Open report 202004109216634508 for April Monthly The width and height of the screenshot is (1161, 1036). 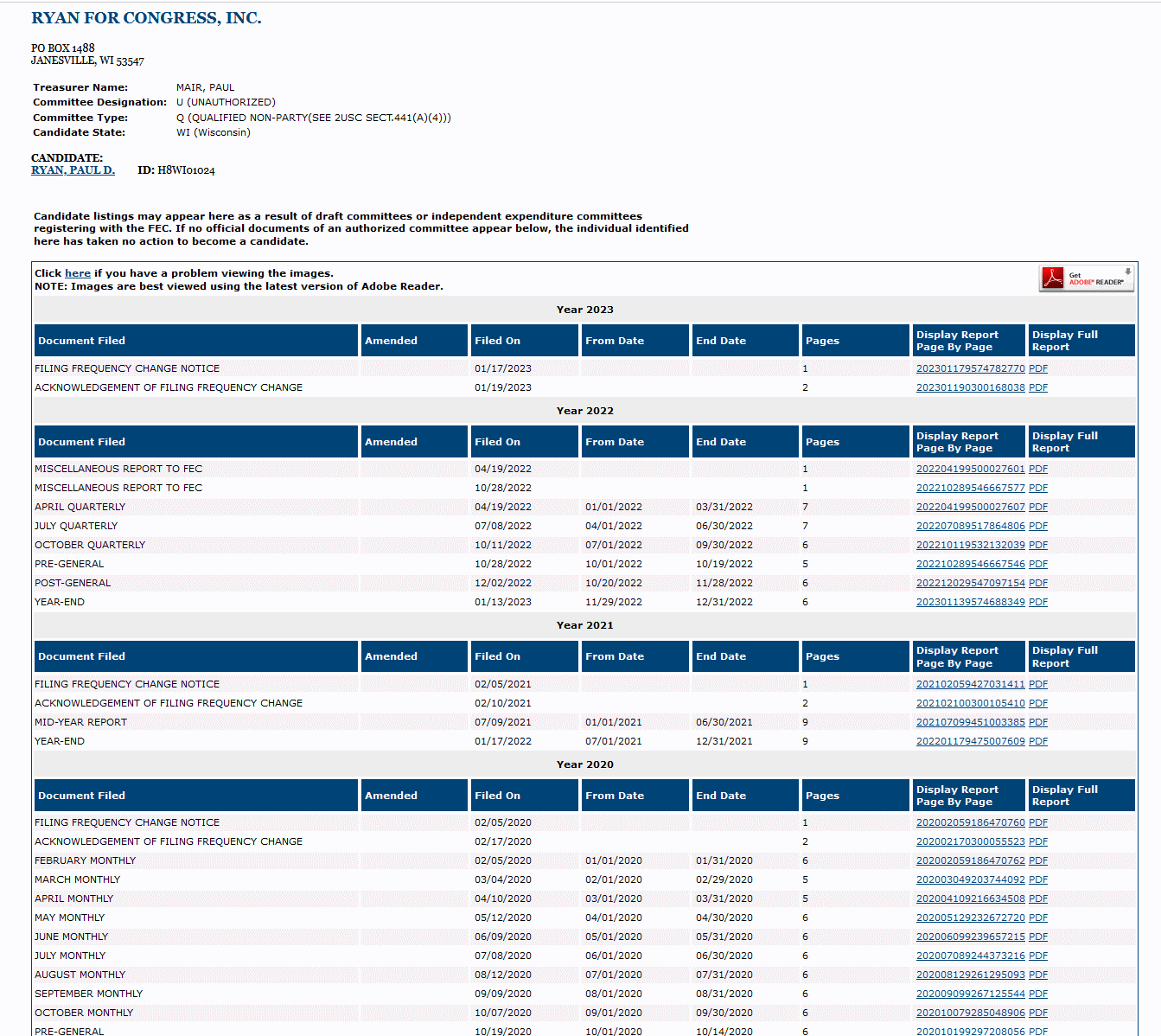[970, 899]
